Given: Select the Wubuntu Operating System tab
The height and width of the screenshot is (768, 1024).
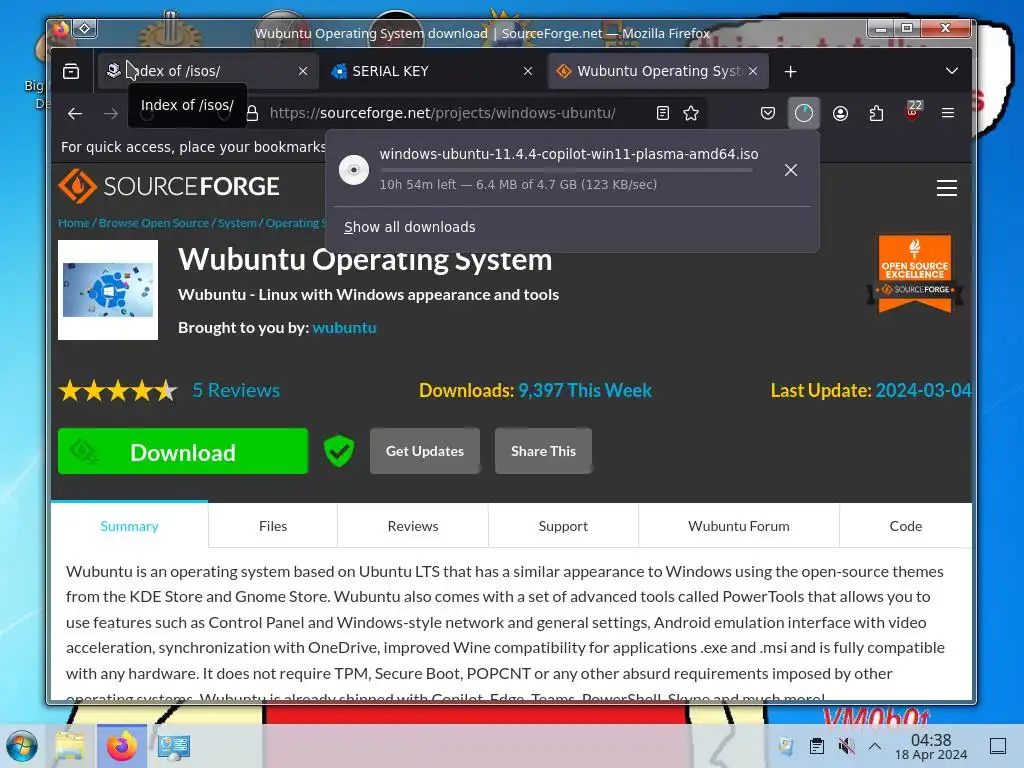Looking at the screenshot, I should click(x=658, y=71).
